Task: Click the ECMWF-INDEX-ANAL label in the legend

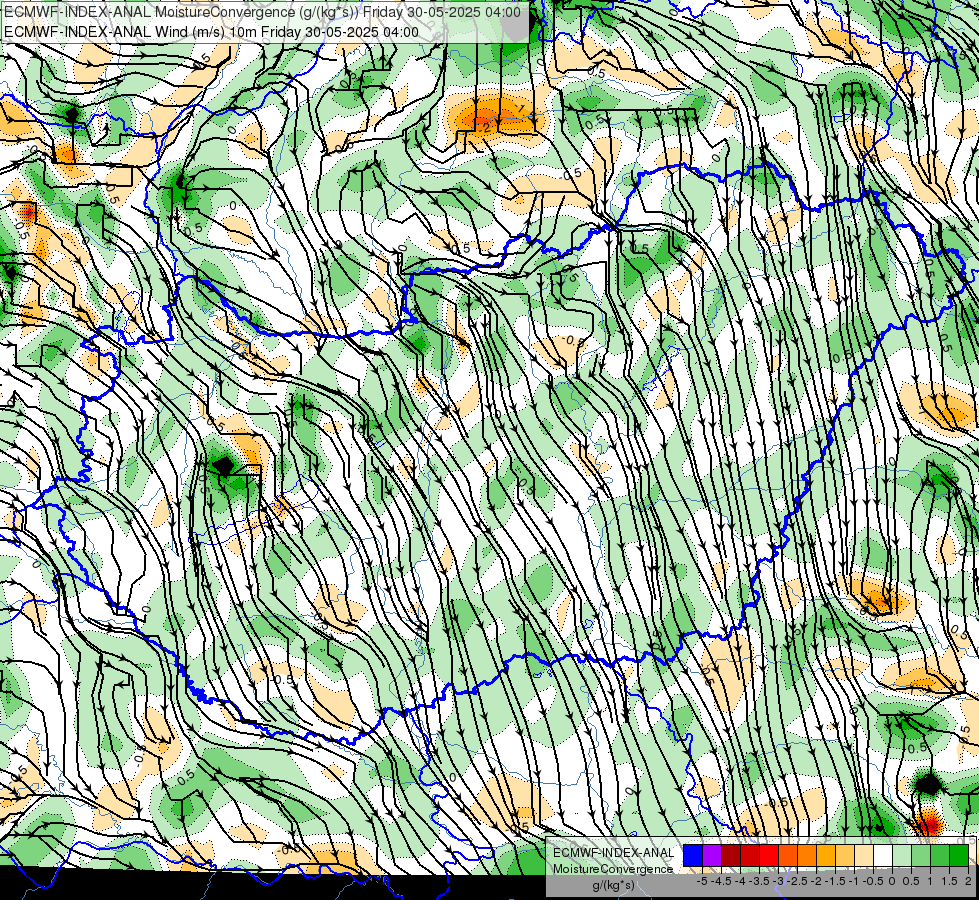Action: pyautogui.click(x=613, y=853)
